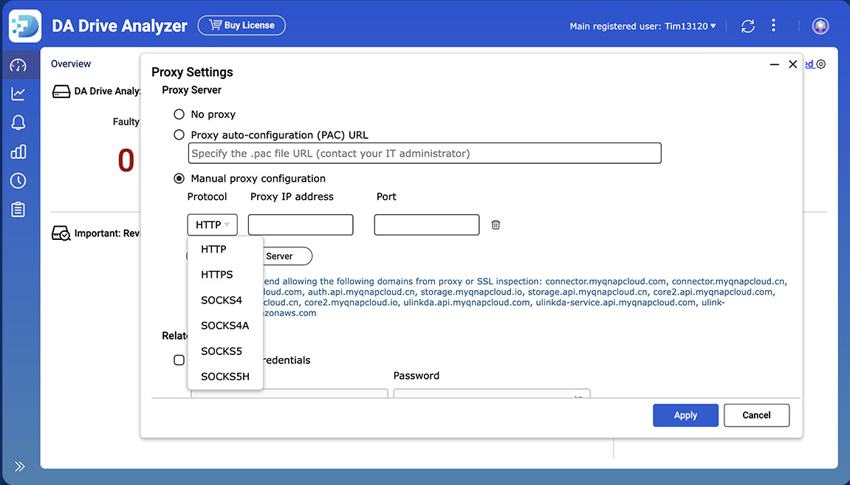Open the Overview dashboard sidebar icon

click(x=18, y=66)
